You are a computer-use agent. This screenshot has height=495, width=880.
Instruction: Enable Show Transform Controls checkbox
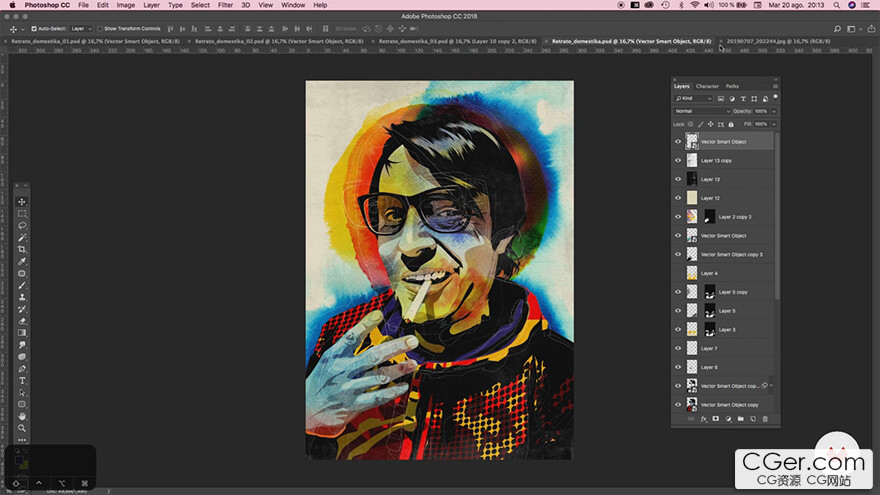(100, 29)
